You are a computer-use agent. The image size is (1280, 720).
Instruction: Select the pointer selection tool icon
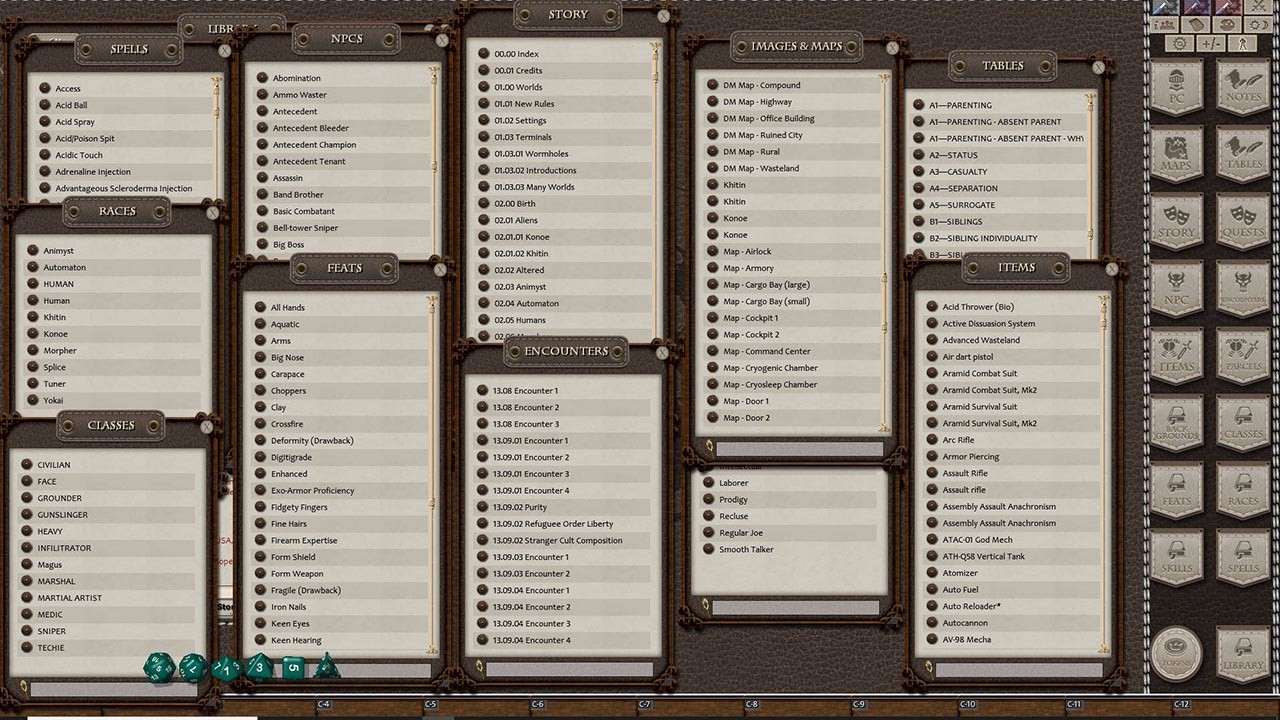coord(1242,43)
